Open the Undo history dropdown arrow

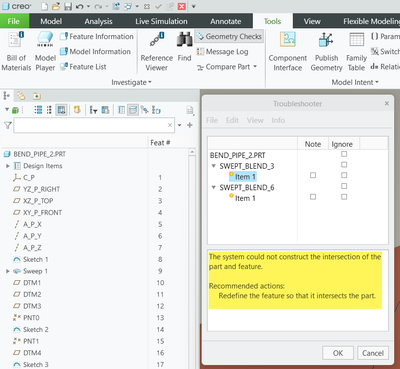88,6
